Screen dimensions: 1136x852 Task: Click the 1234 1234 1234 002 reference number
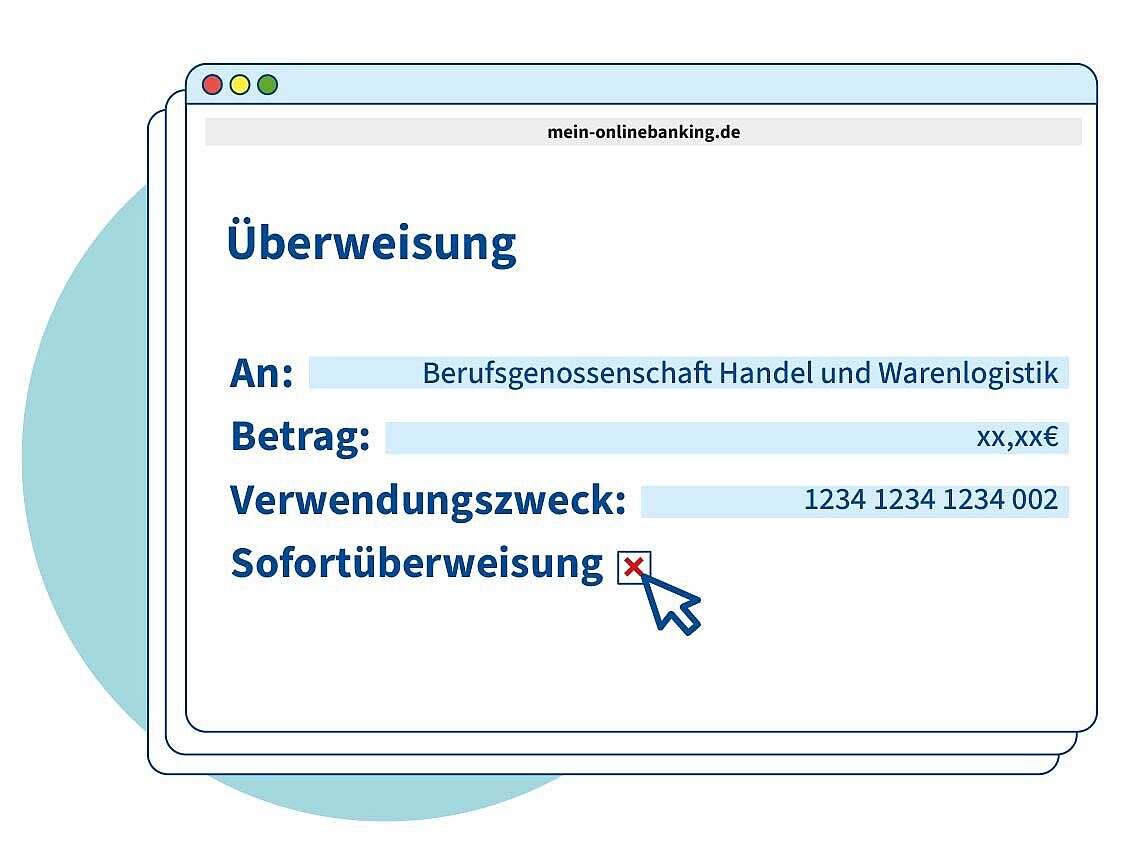click(930, 500)
